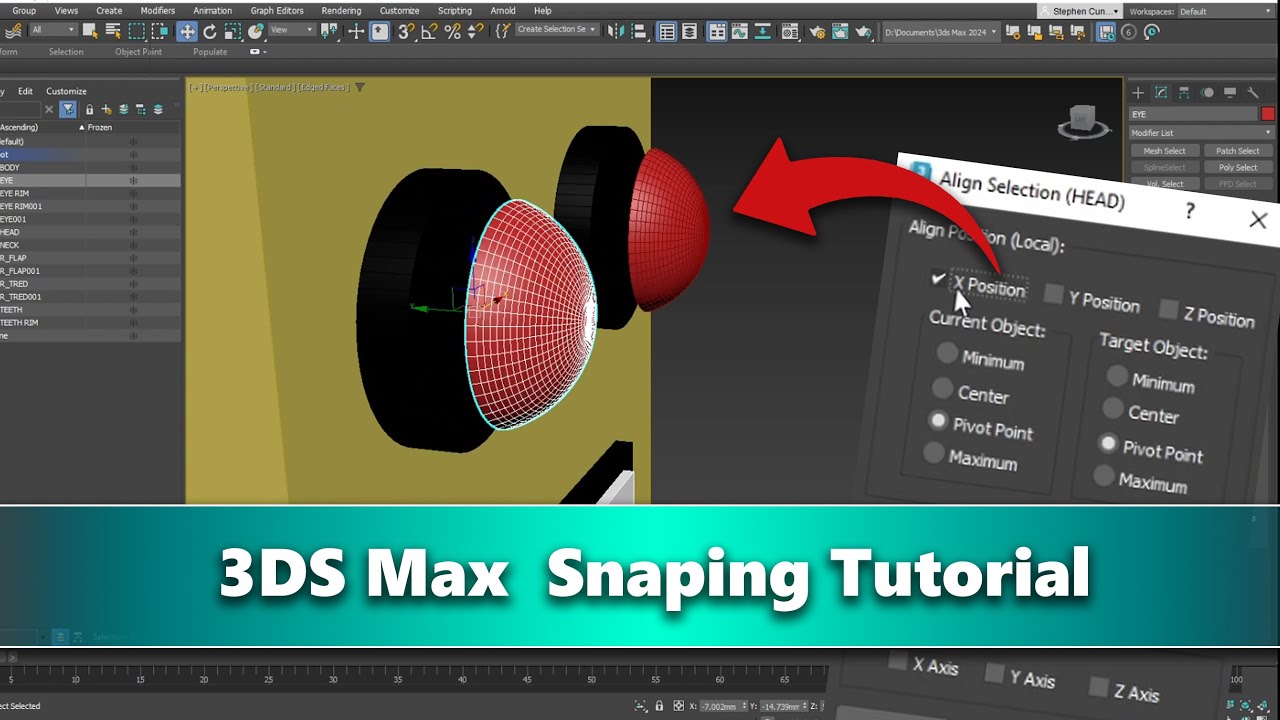The width and height of the screenshot is (1280, 720).
Task: Open Rendered Frame Window icon
Action: point(840,31)
